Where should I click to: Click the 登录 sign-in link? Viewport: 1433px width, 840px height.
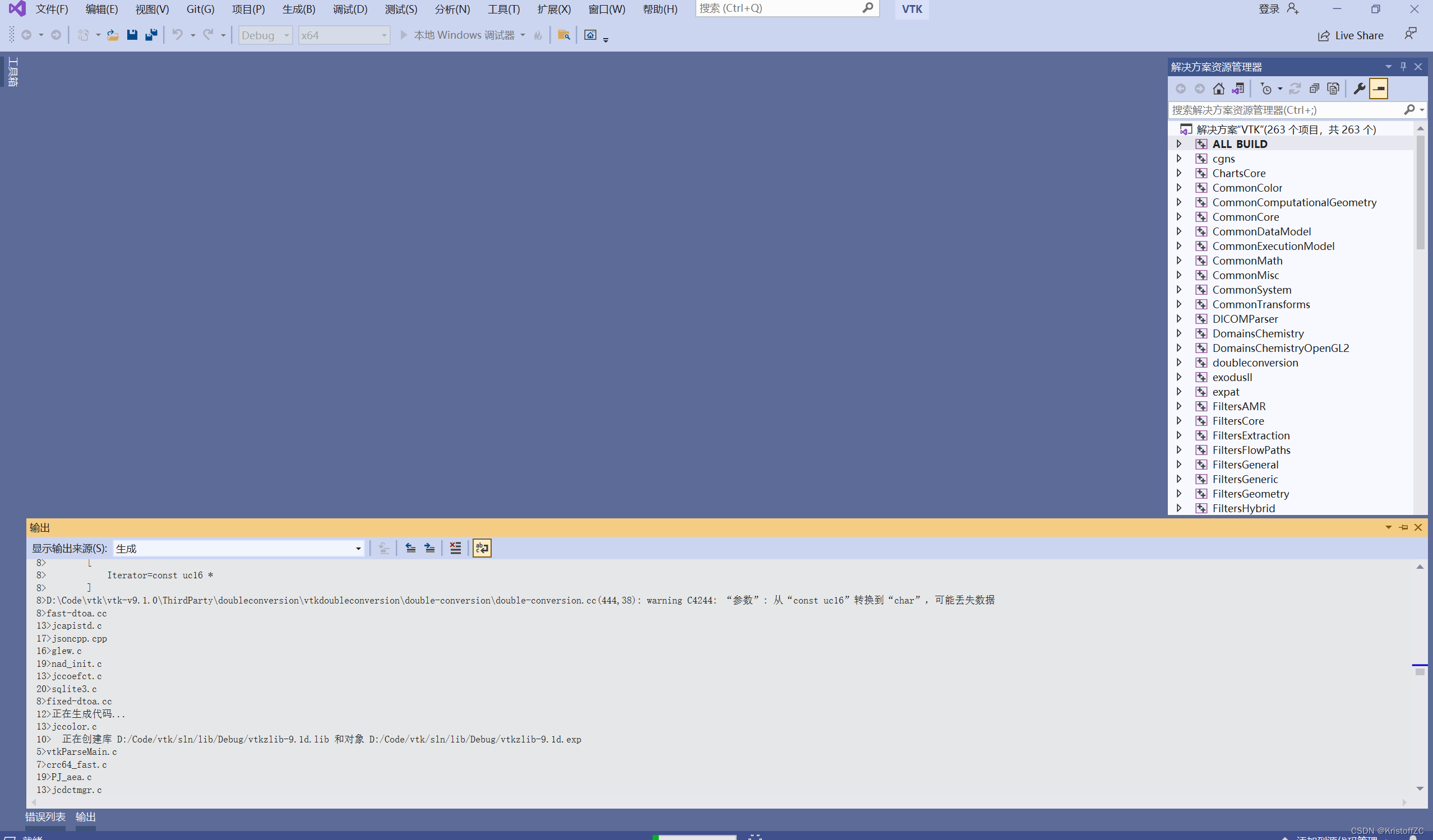tap(1269, 9)
